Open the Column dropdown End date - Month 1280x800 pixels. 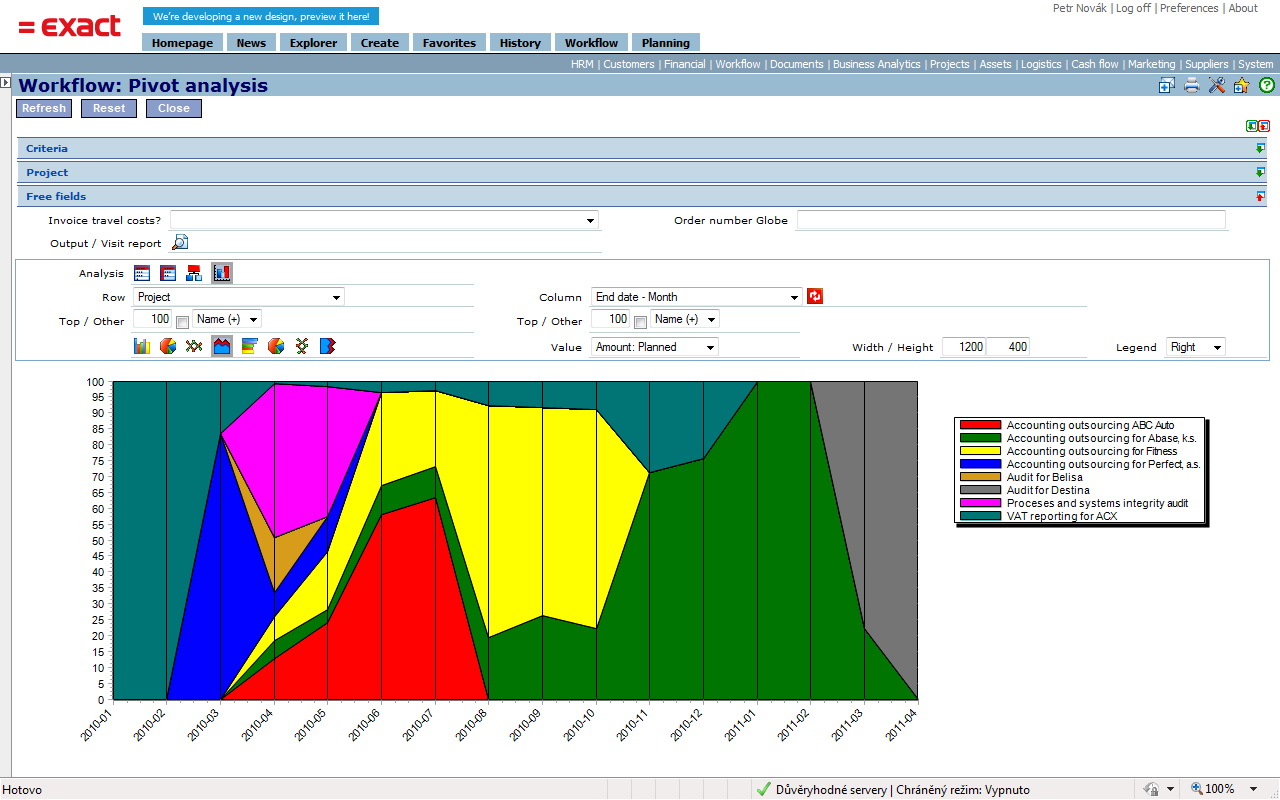coord(697,297)
